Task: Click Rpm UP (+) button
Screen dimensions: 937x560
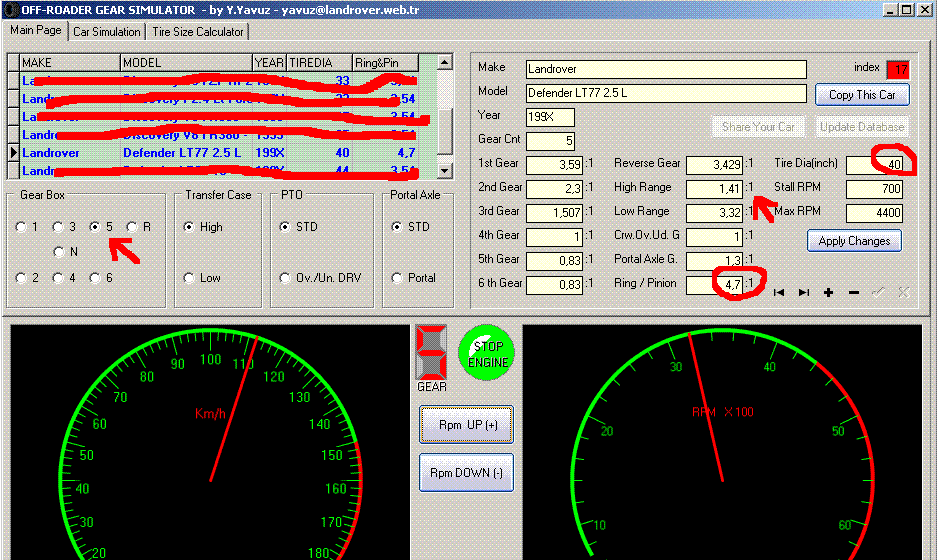Action: (x=467, y=425)
